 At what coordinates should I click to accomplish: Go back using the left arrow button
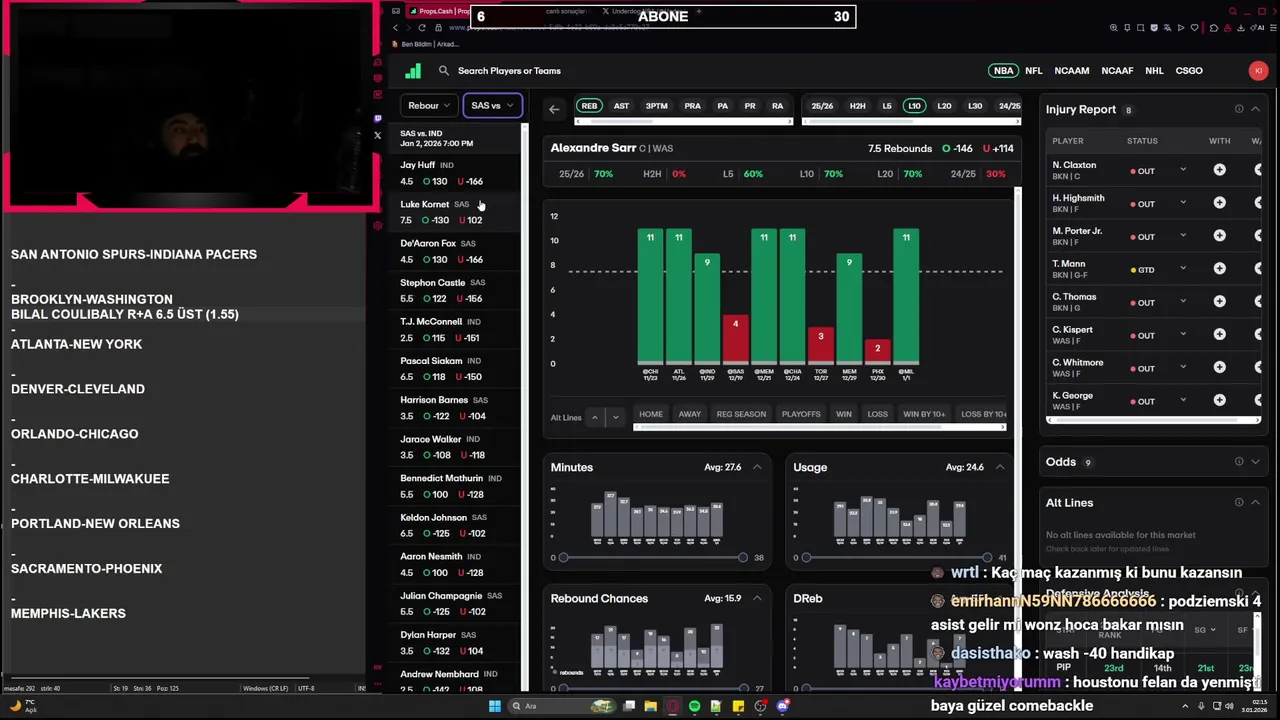[x=554, y=109]
